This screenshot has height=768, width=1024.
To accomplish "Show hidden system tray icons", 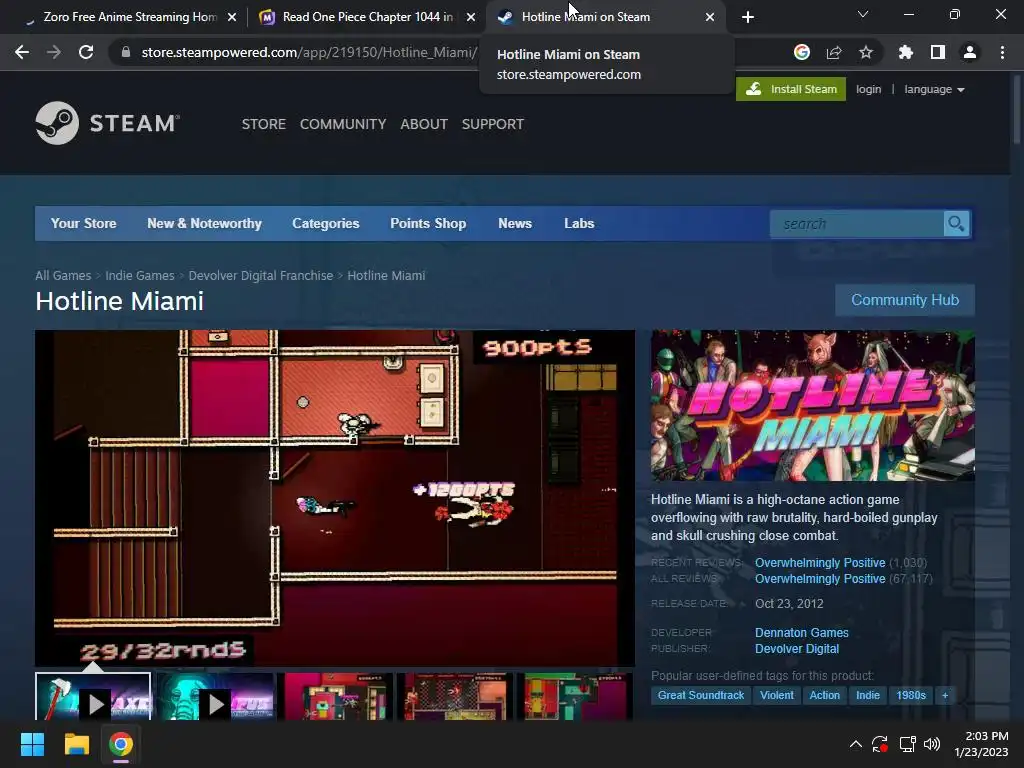I will 856,744.
